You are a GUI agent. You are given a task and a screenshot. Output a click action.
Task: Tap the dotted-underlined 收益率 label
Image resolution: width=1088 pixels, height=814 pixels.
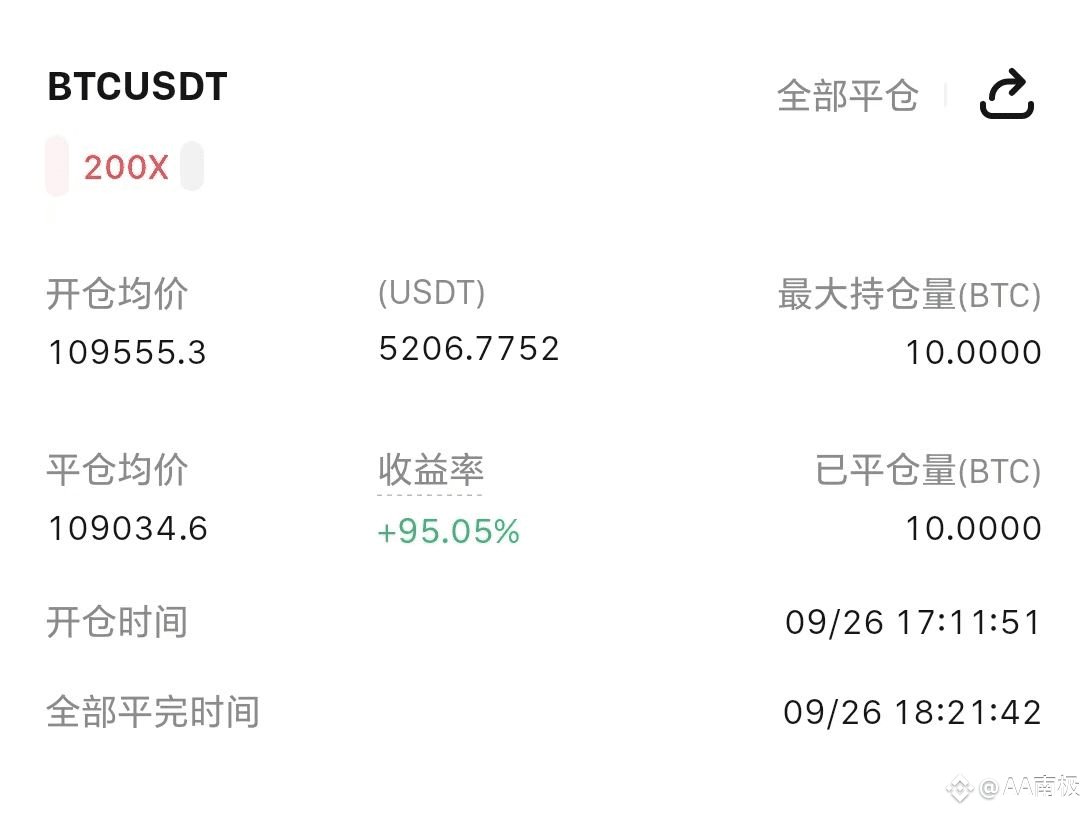430,470
